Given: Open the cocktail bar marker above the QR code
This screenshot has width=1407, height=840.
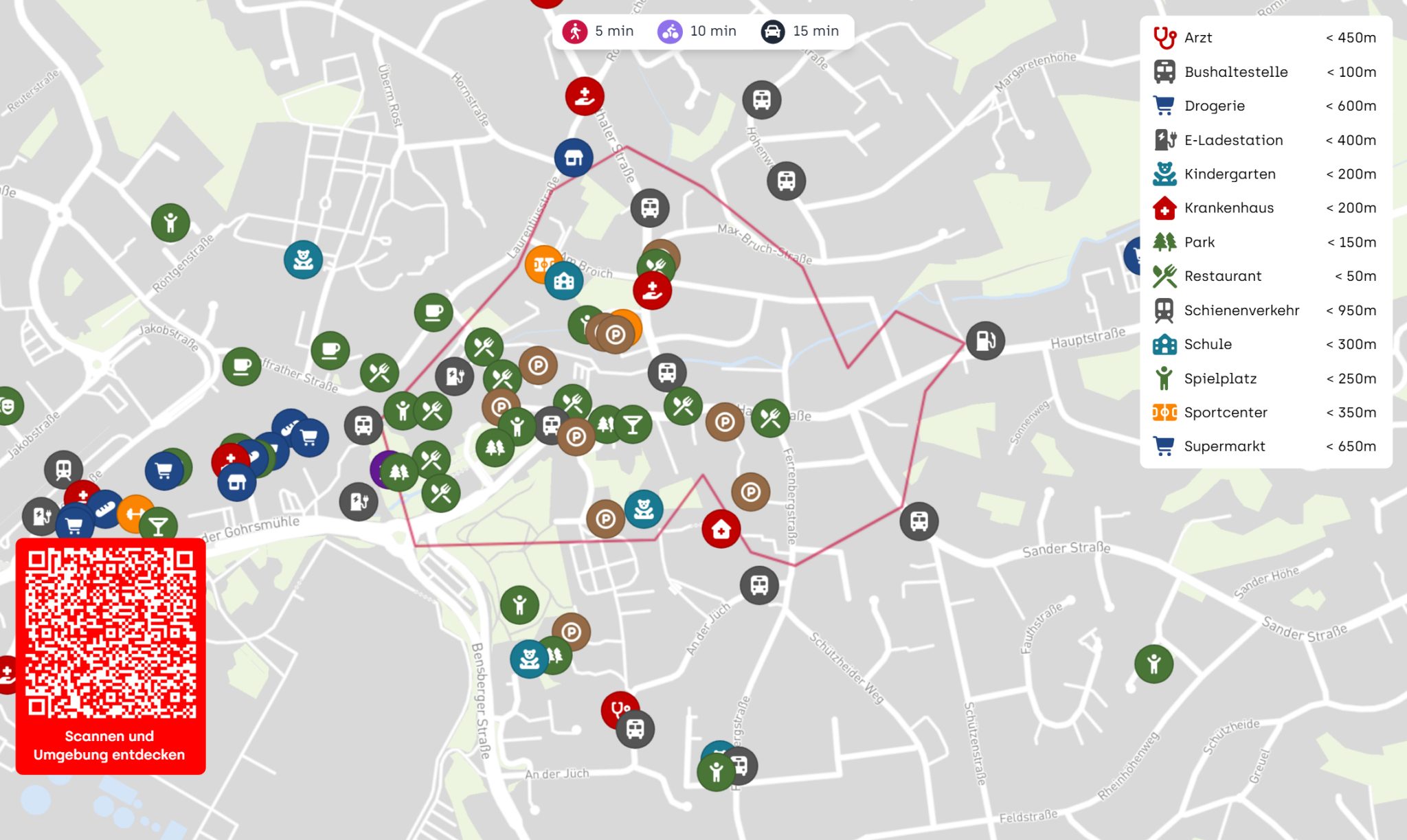Looking at the screenshot, I should (158, 526).
